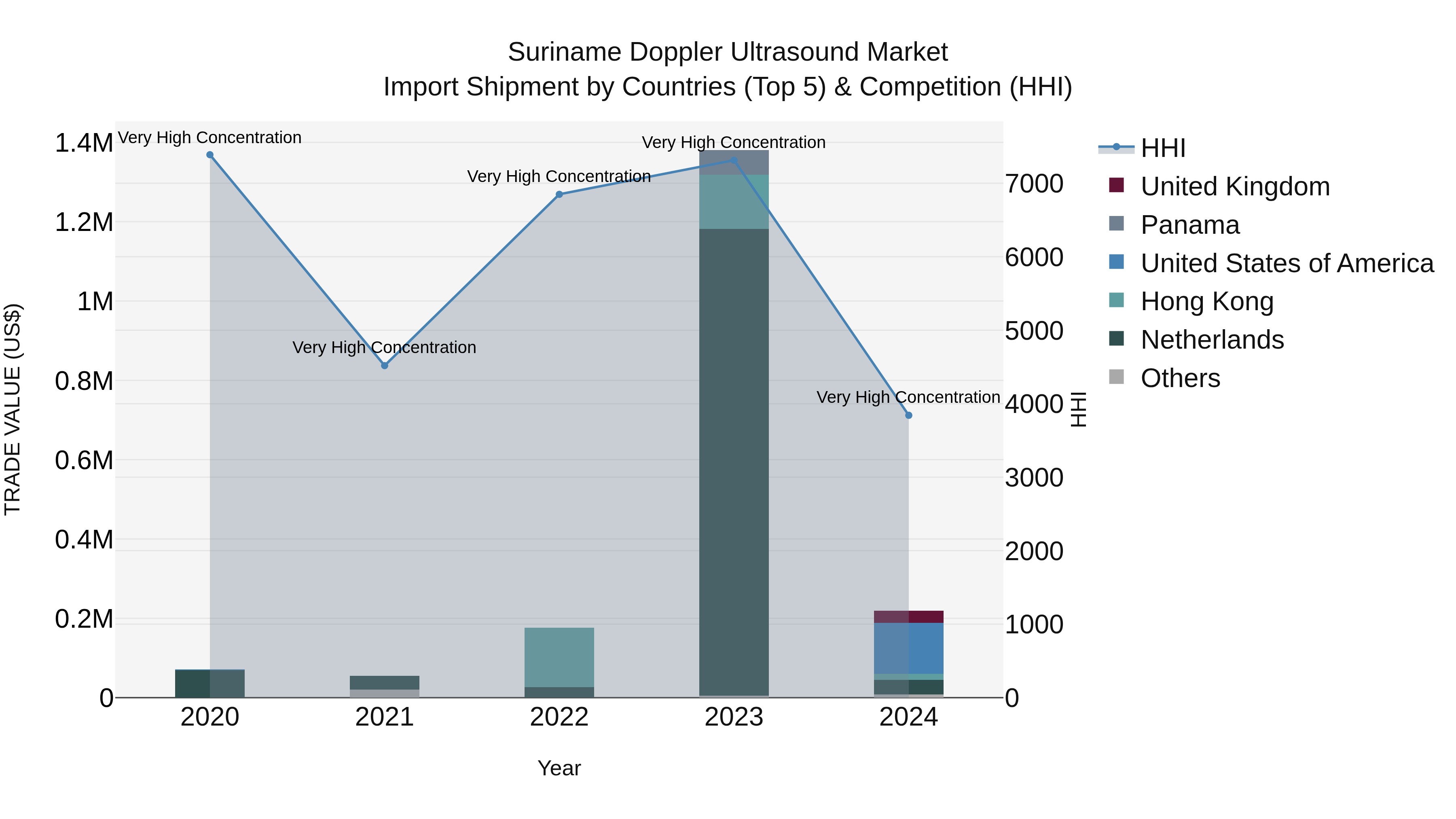
Task: Click the 1.4M left axis tick
Action: click(84, 143)
